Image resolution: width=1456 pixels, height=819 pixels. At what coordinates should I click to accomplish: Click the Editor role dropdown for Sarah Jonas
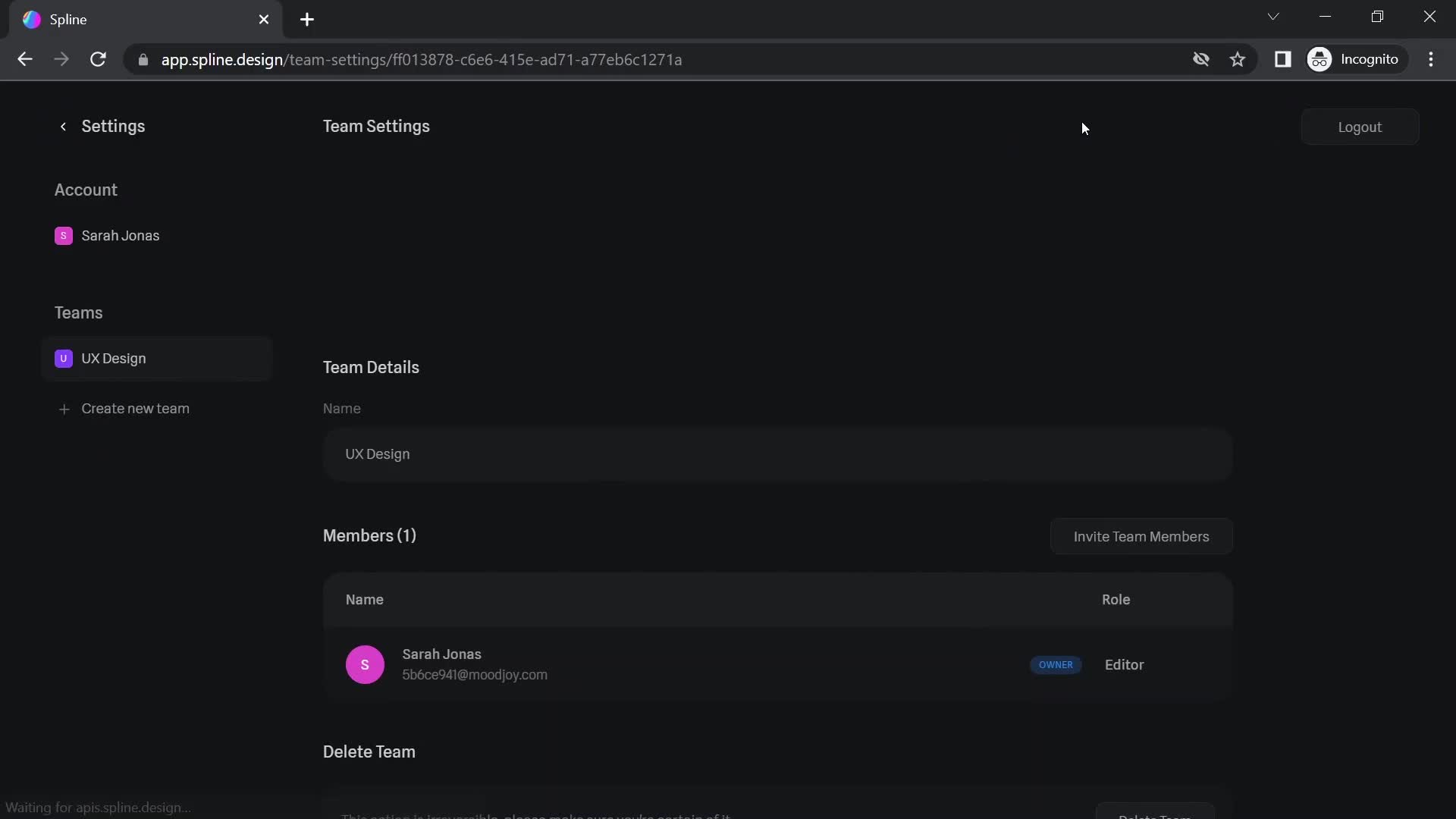coord(1124,664)
